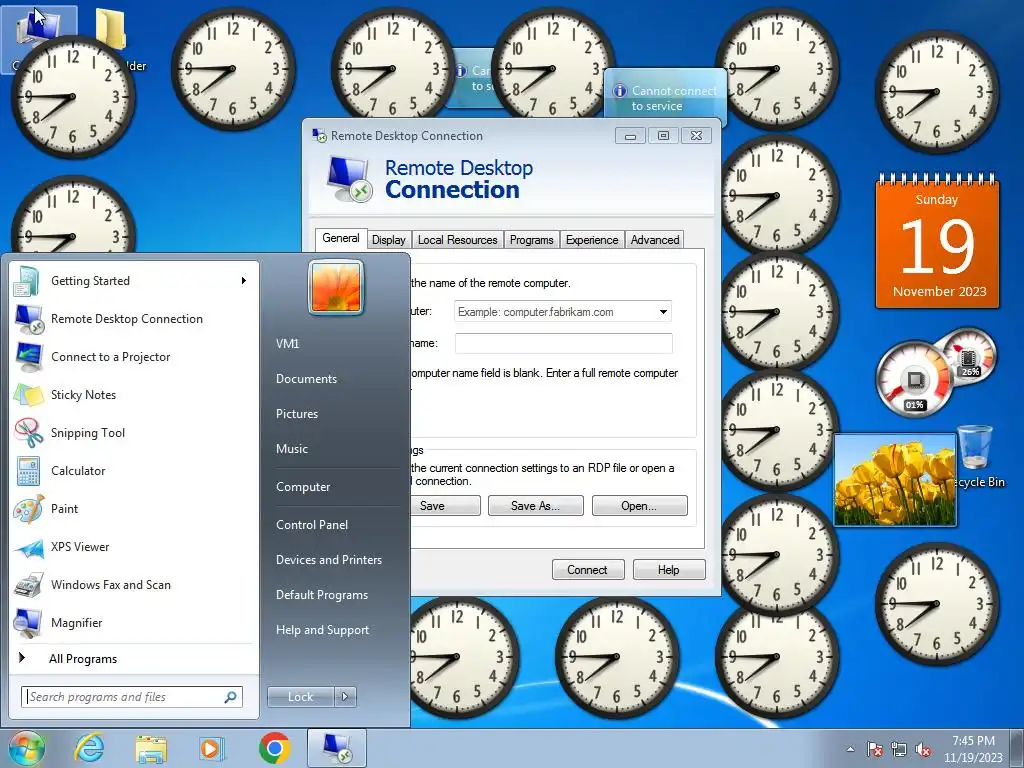Open the shutdown options arrow beside Lock
This screenshot has height=768, width=1024.
(x=345, y=697)
